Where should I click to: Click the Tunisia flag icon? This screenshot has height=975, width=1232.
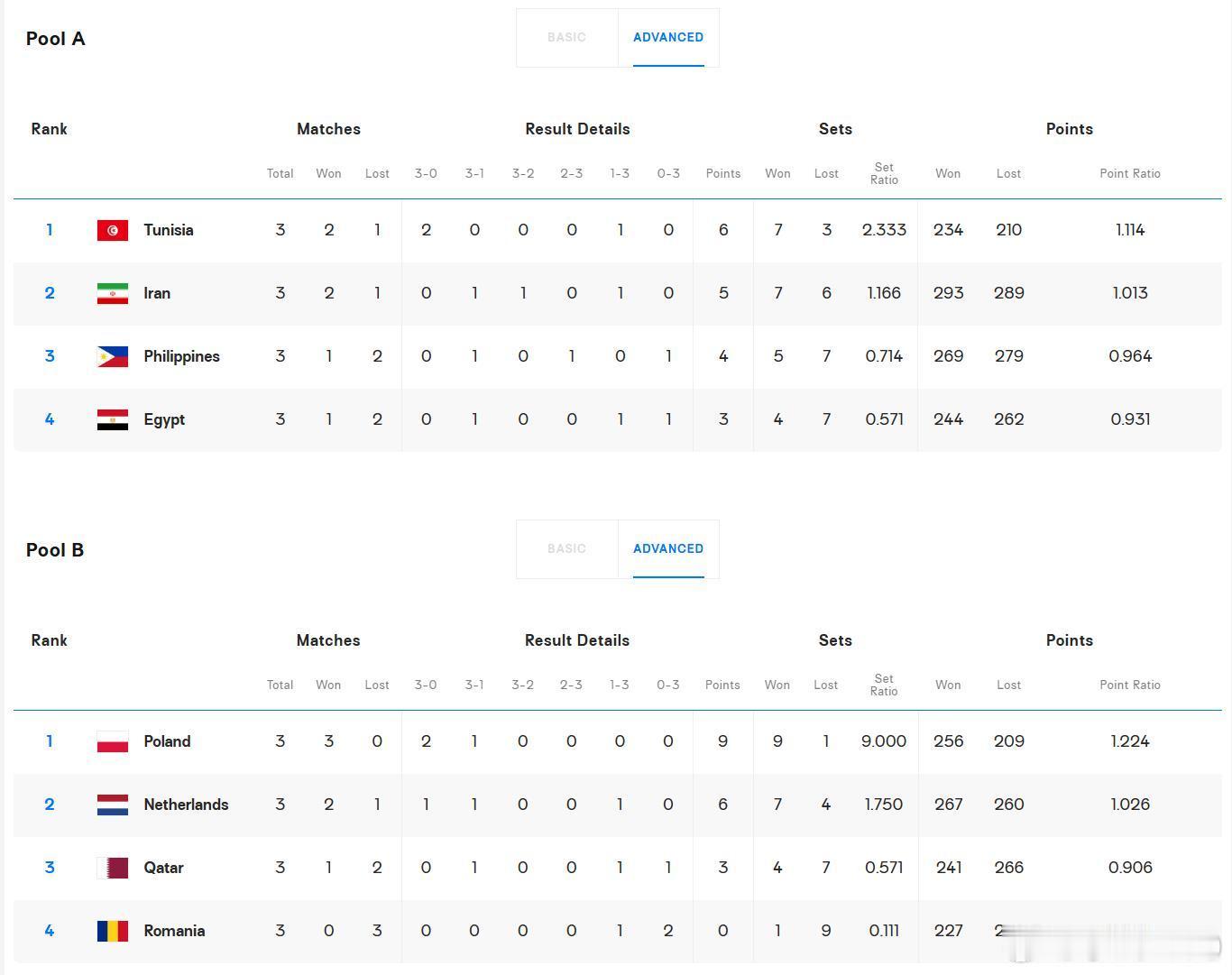pyautogui.click(x=113, y=230)
